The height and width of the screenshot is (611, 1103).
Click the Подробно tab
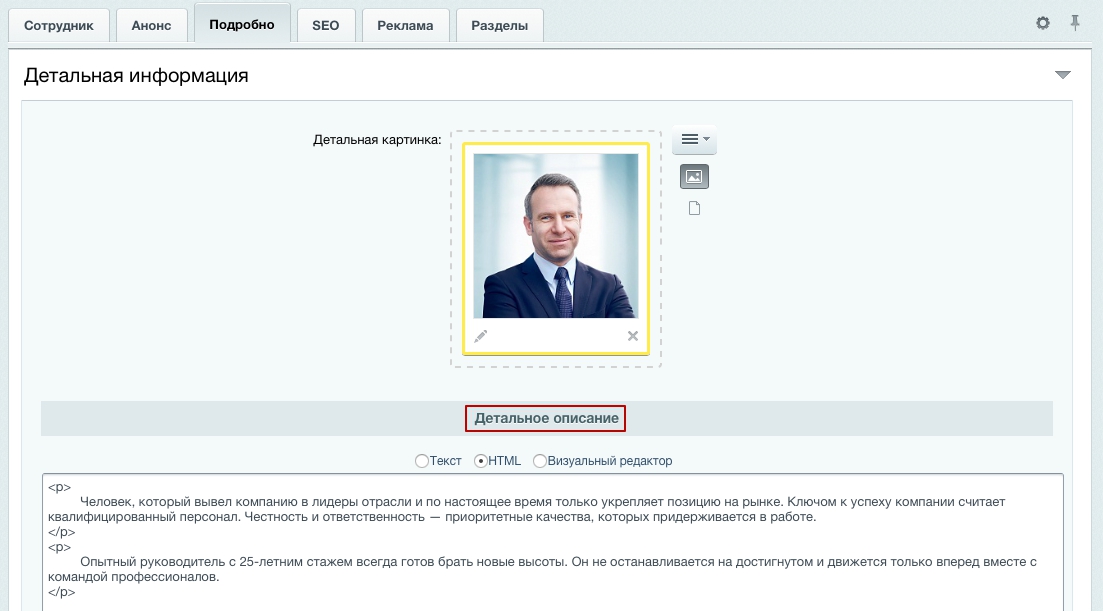coord(242,25)
